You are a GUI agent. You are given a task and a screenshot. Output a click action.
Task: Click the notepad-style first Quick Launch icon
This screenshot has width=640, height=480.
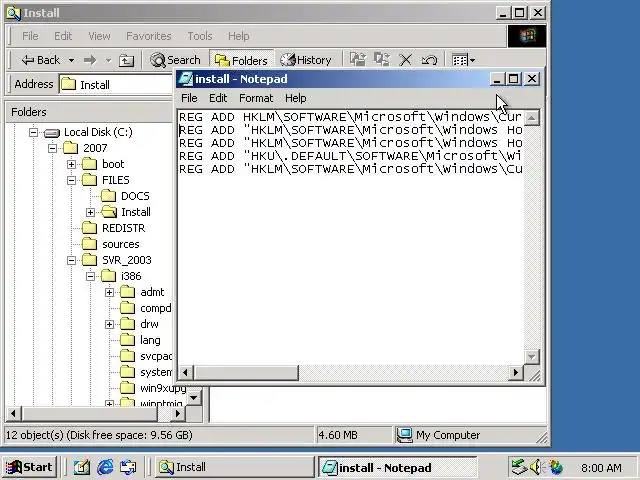pos(82,467)
